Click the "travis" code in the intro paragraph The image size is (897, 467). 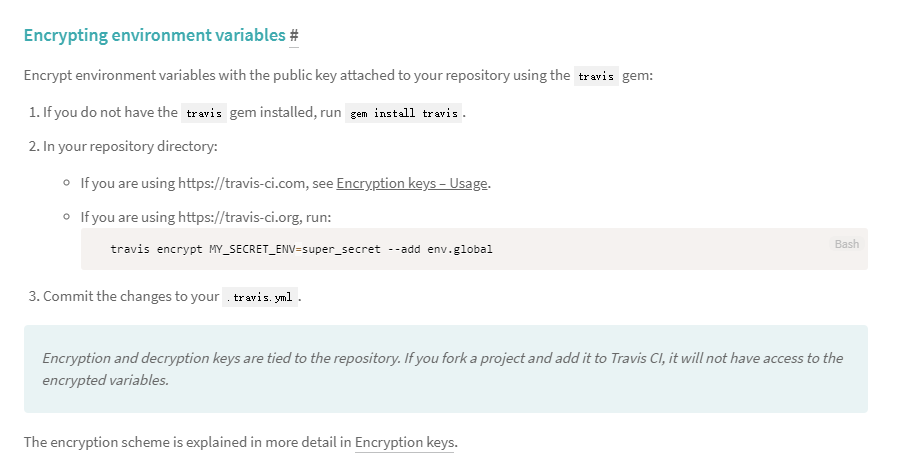[x=596, y=76]
